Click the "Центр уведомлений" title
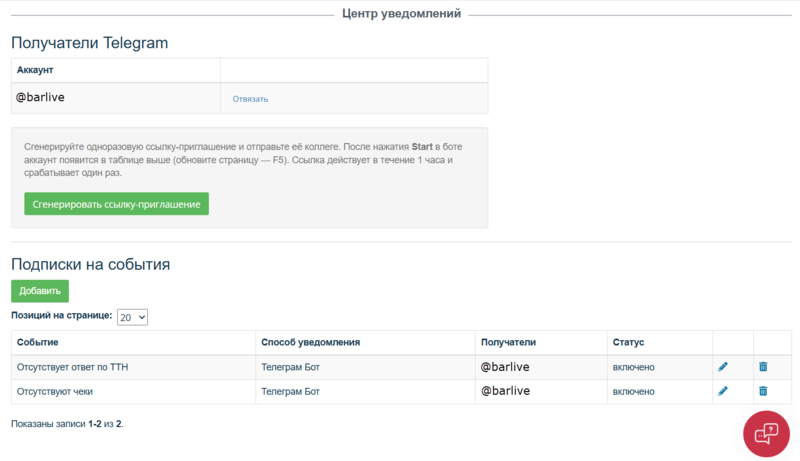800x461 pixels. click(x=401, y=14)
